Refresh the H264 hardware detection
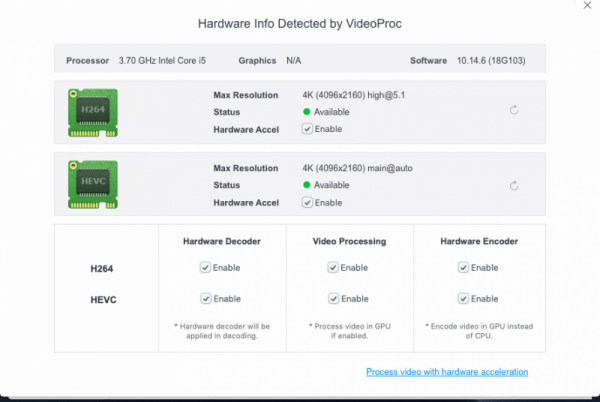Image resolution: width=600 pixels, height=402 pixels. (x=514, y=110)
